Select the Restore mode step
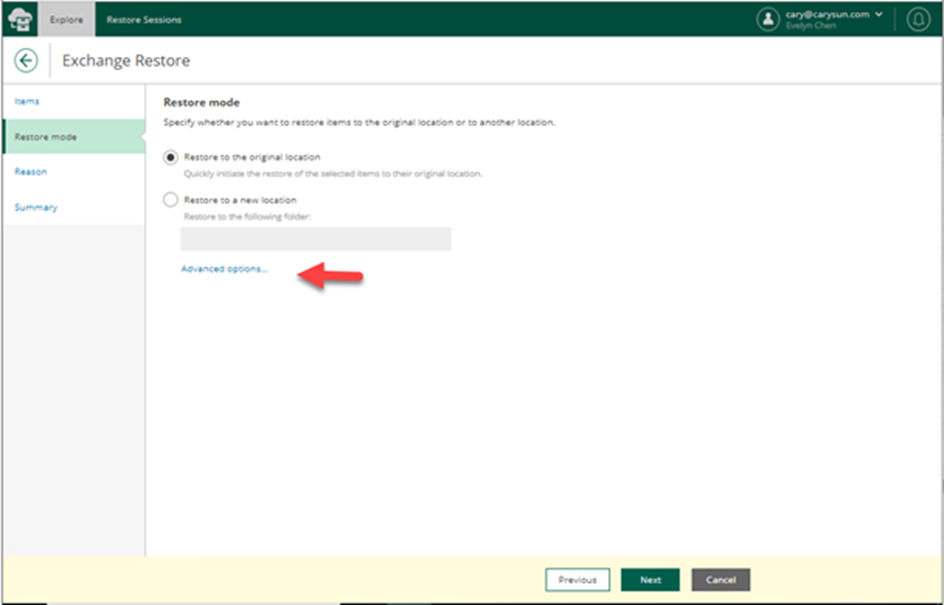Image resolution: width=944 pixels, height=605 pixels. [74, 137]
